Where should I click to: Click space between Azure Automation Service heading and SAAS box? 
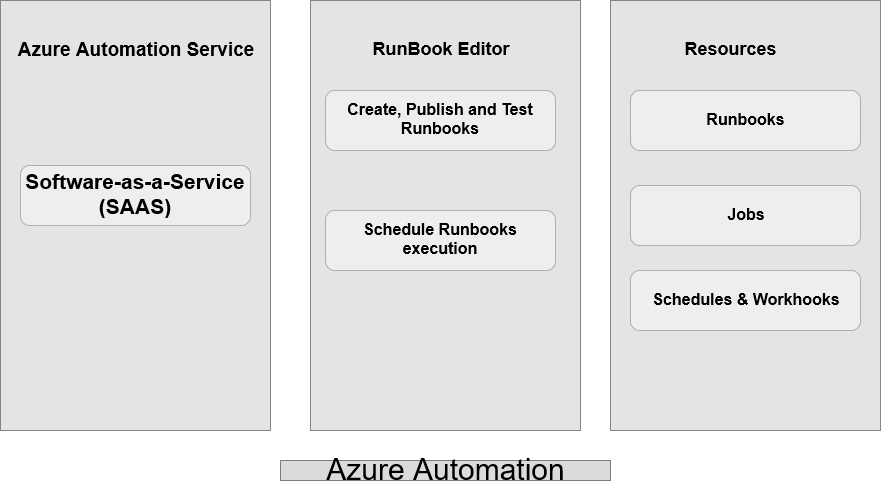tap(135, 110)
